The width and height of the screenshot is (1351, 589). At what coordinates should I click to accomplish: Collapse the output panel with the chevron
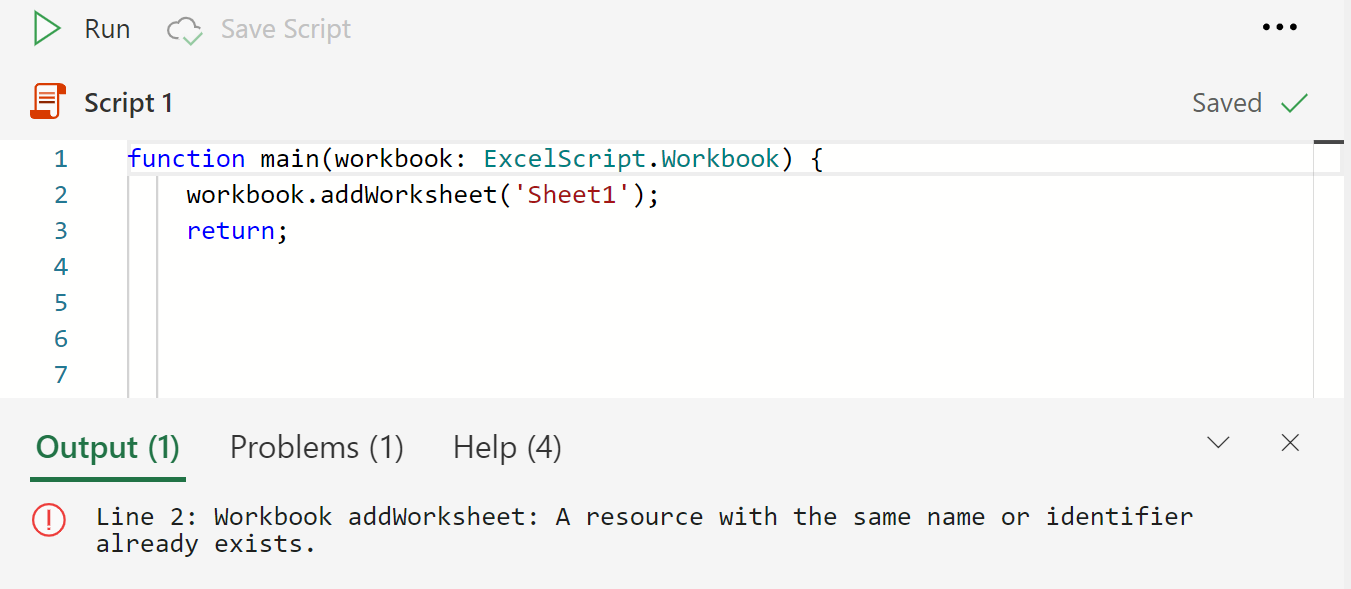point(1218,441)
